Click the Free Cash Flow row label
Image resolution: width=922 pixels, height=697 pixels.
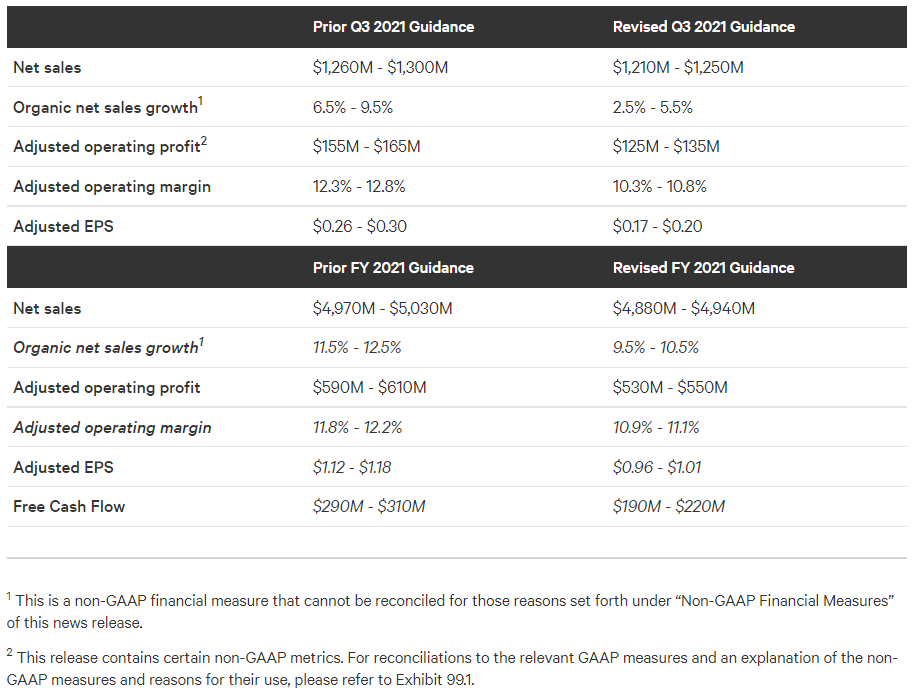point(69,506)
